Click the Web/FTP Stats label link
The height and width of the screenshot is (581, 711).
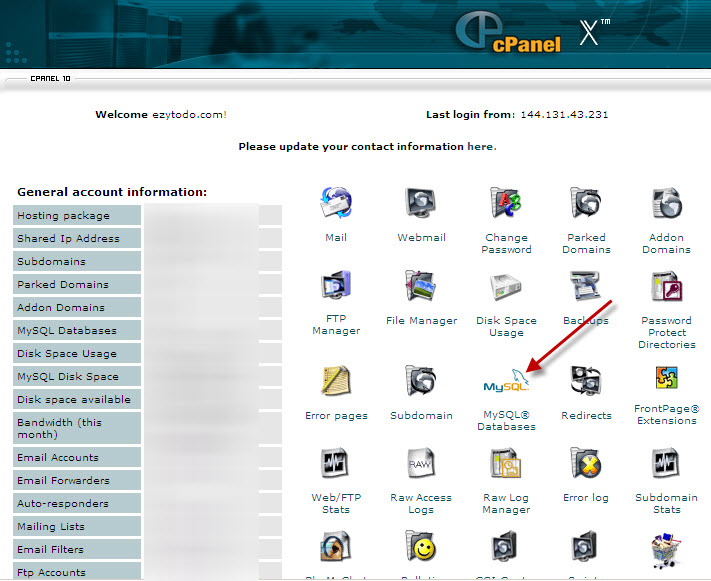click(336, 503)
